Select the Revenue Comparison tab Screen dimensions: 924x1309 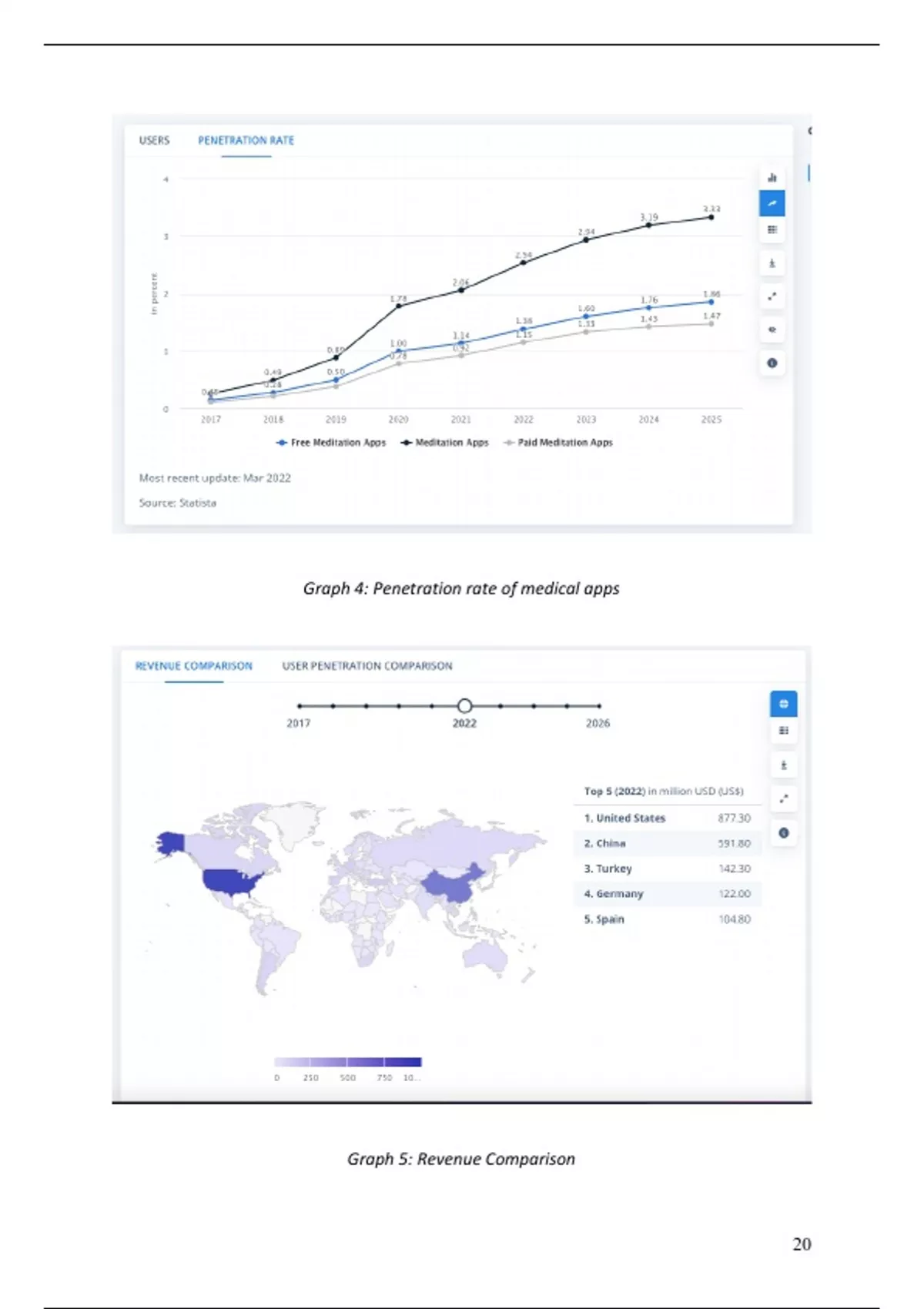click(x=194, y=666)
